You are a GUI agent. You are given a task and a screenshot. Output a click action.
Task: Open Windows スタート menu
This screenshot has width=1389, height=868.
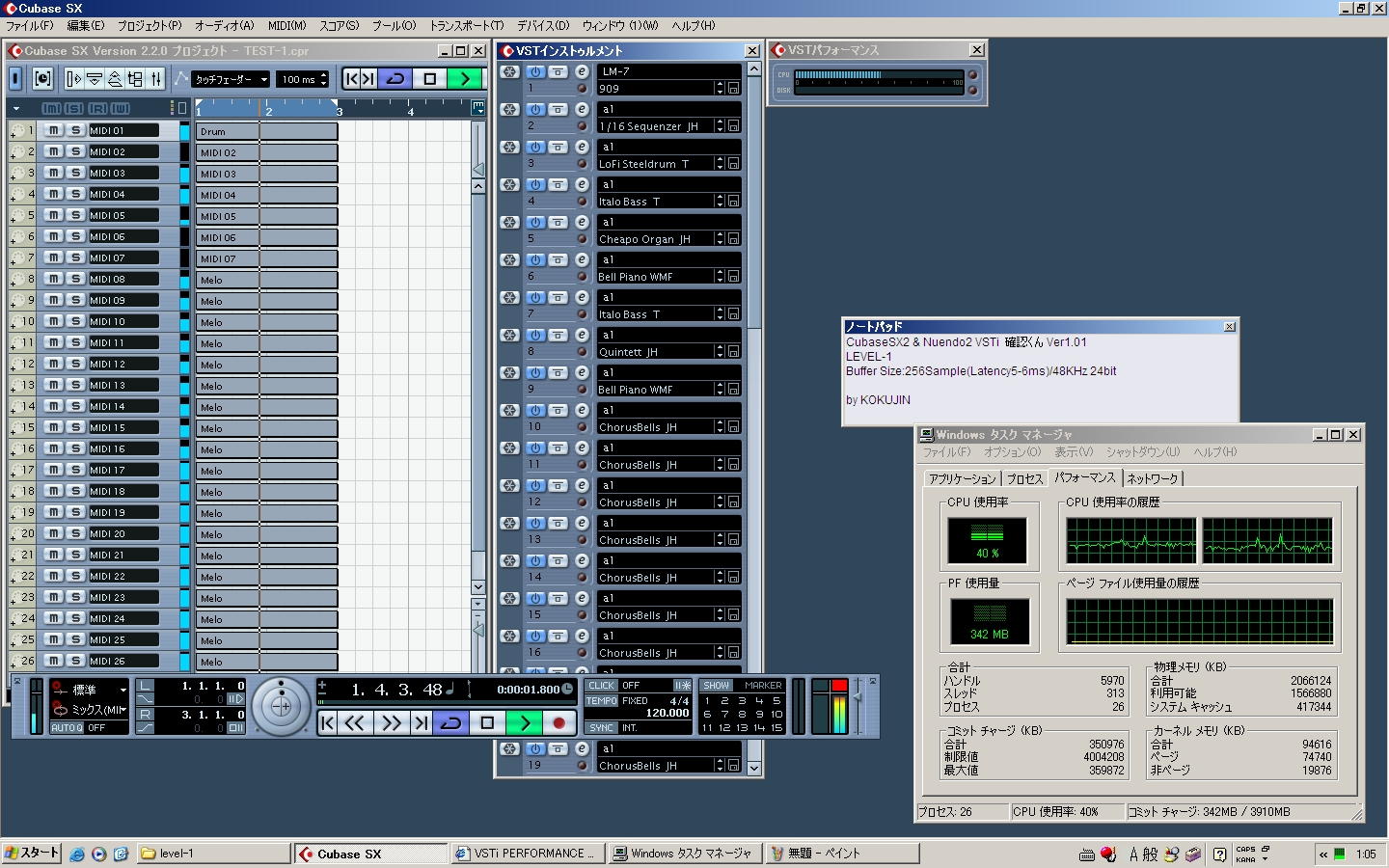(x=32, y=854)
